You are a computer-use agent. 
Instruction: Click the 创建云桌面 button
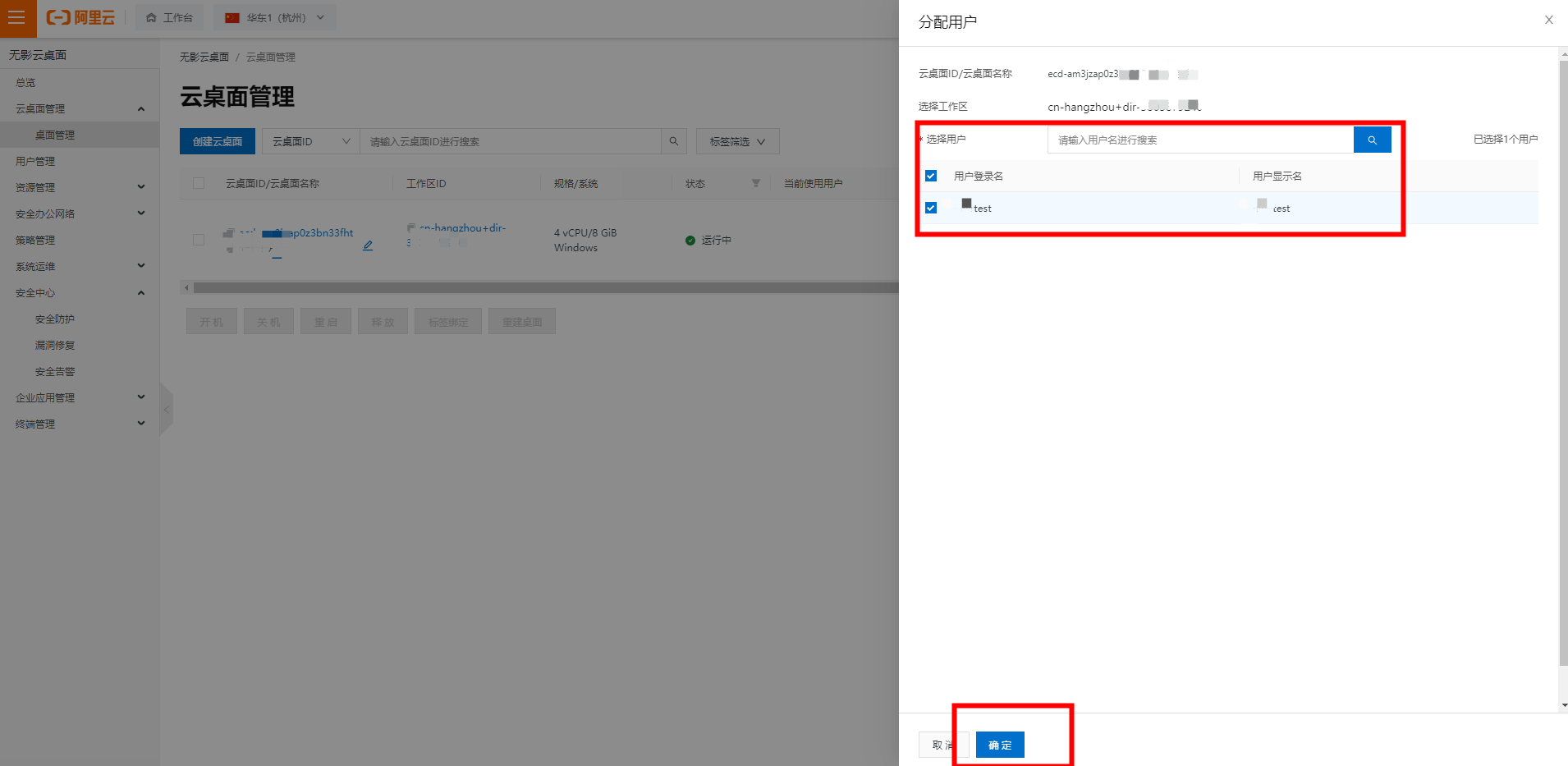point(218,141)
